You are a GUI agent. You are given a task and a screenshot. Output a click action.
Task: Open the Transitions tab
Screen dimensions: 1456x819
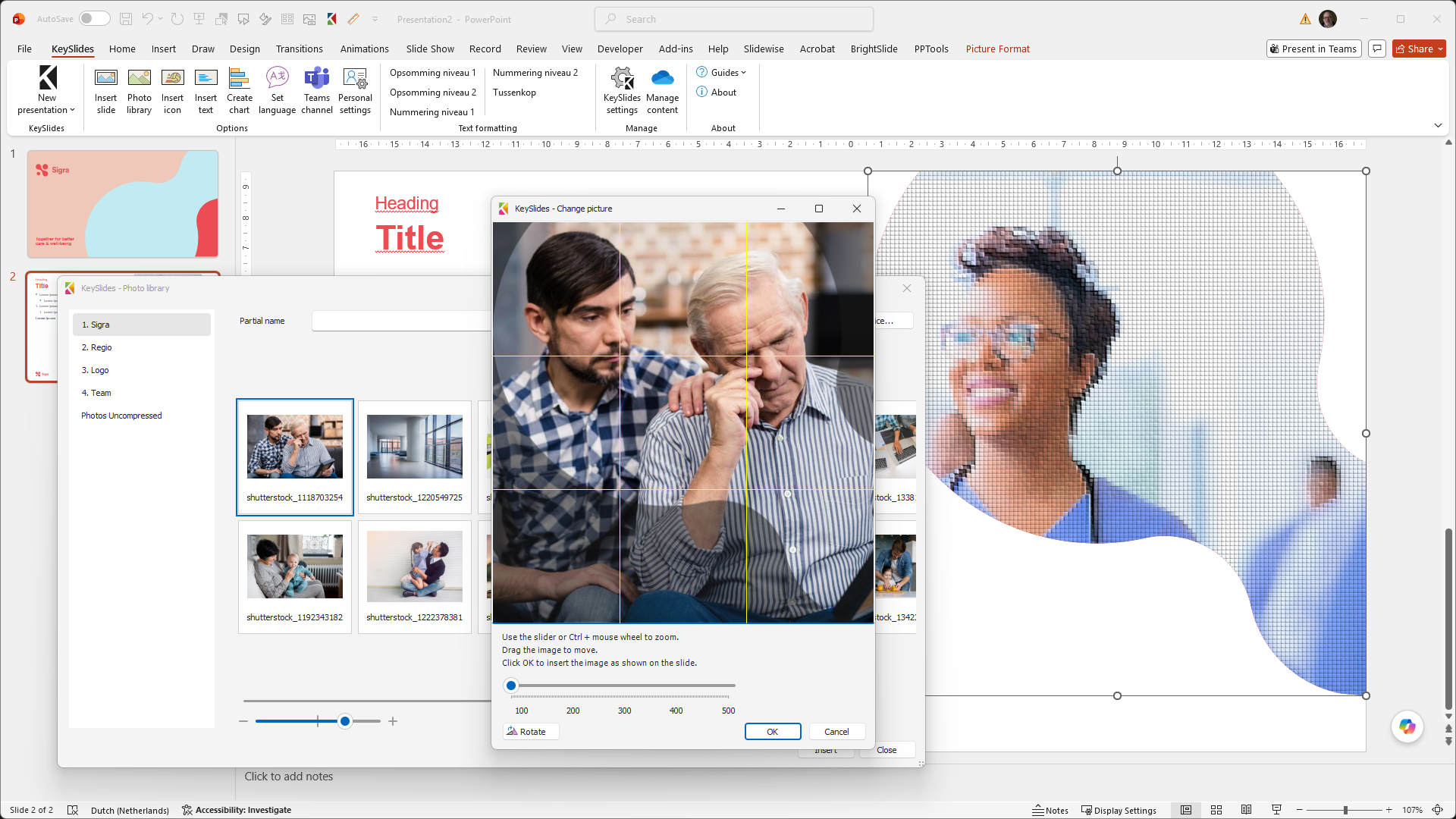point(299,49)
